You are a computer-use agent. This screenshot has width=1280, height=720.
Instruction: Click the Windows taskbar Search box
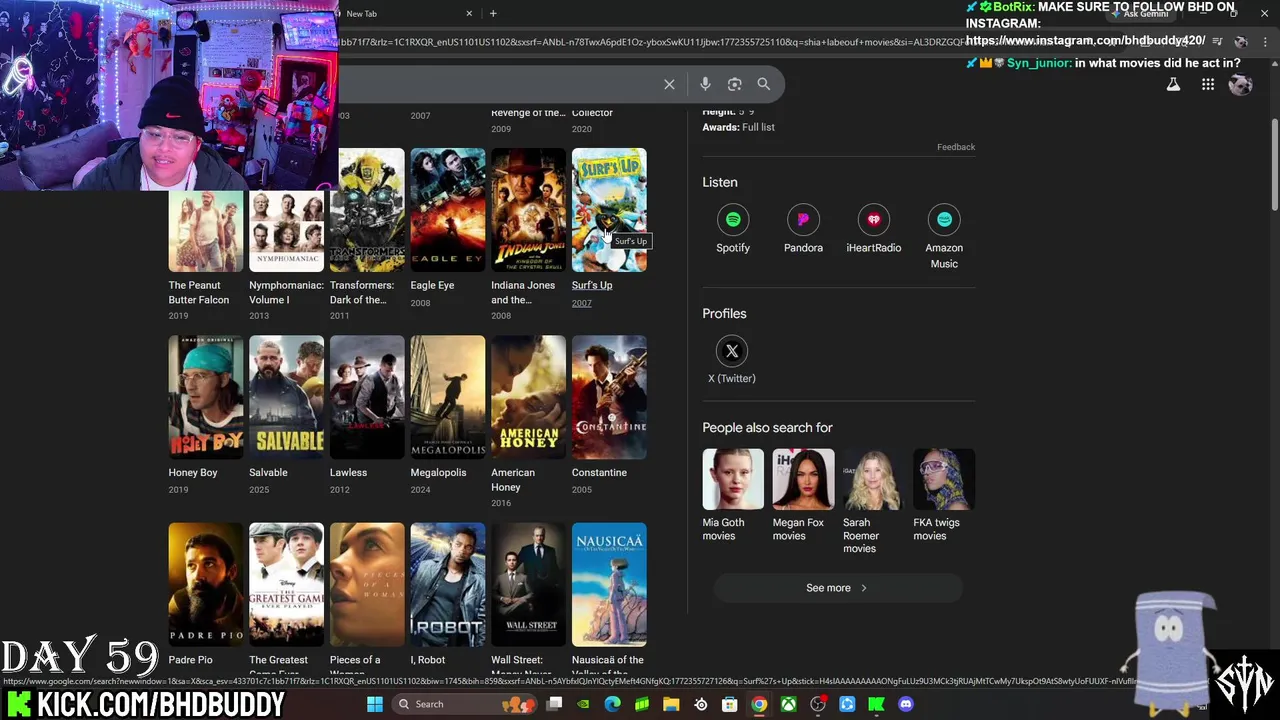pyautogui.click(x=464, y=704)
